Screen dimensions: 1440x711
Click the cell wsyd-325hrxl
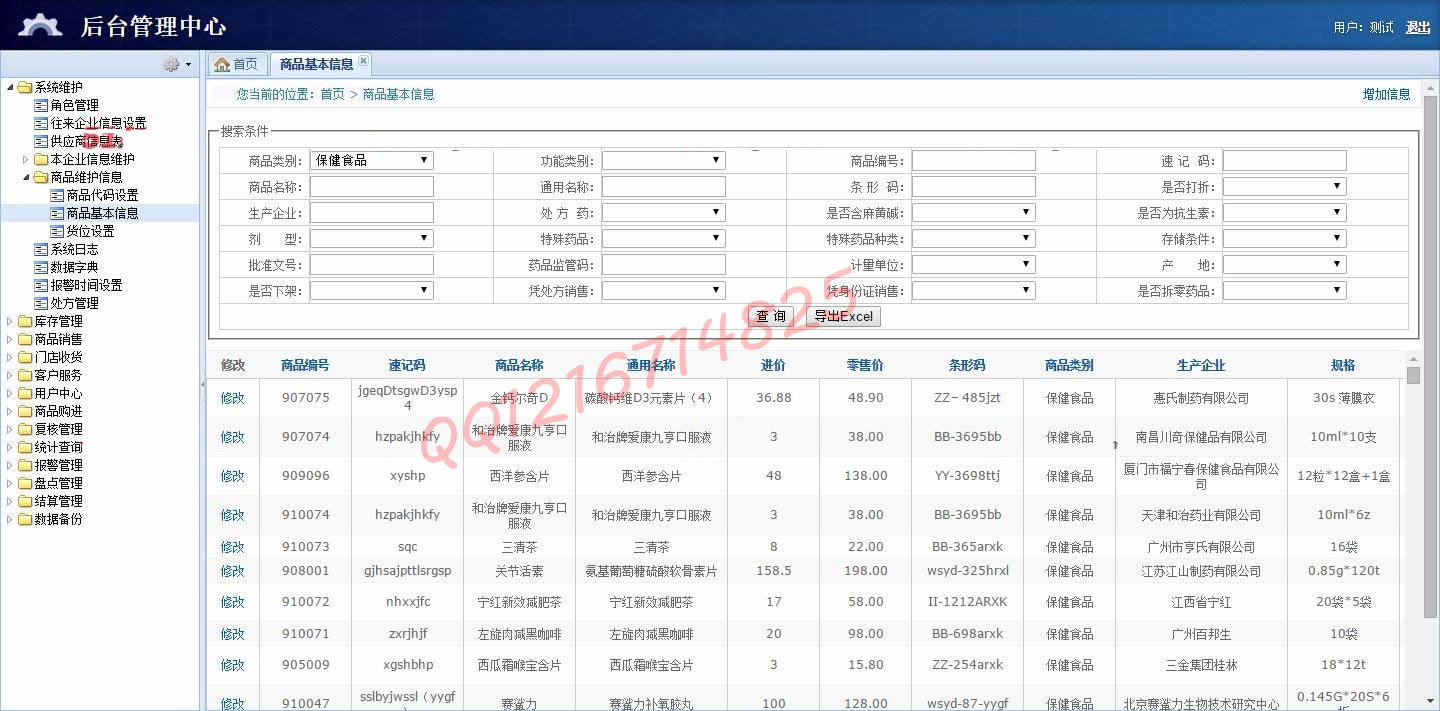967,571
